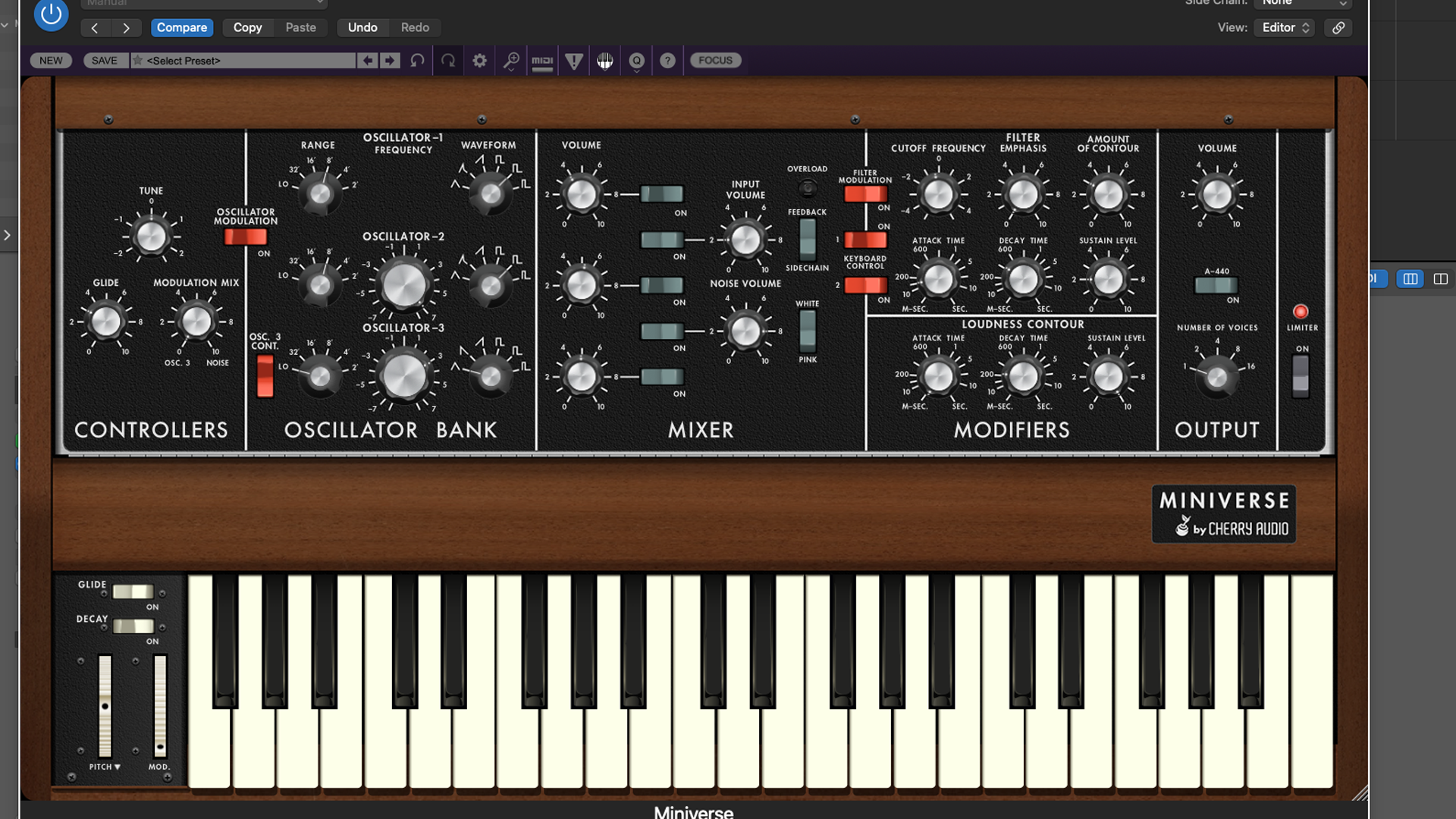Click the zoom magnifier icon

tap(511, 61)
